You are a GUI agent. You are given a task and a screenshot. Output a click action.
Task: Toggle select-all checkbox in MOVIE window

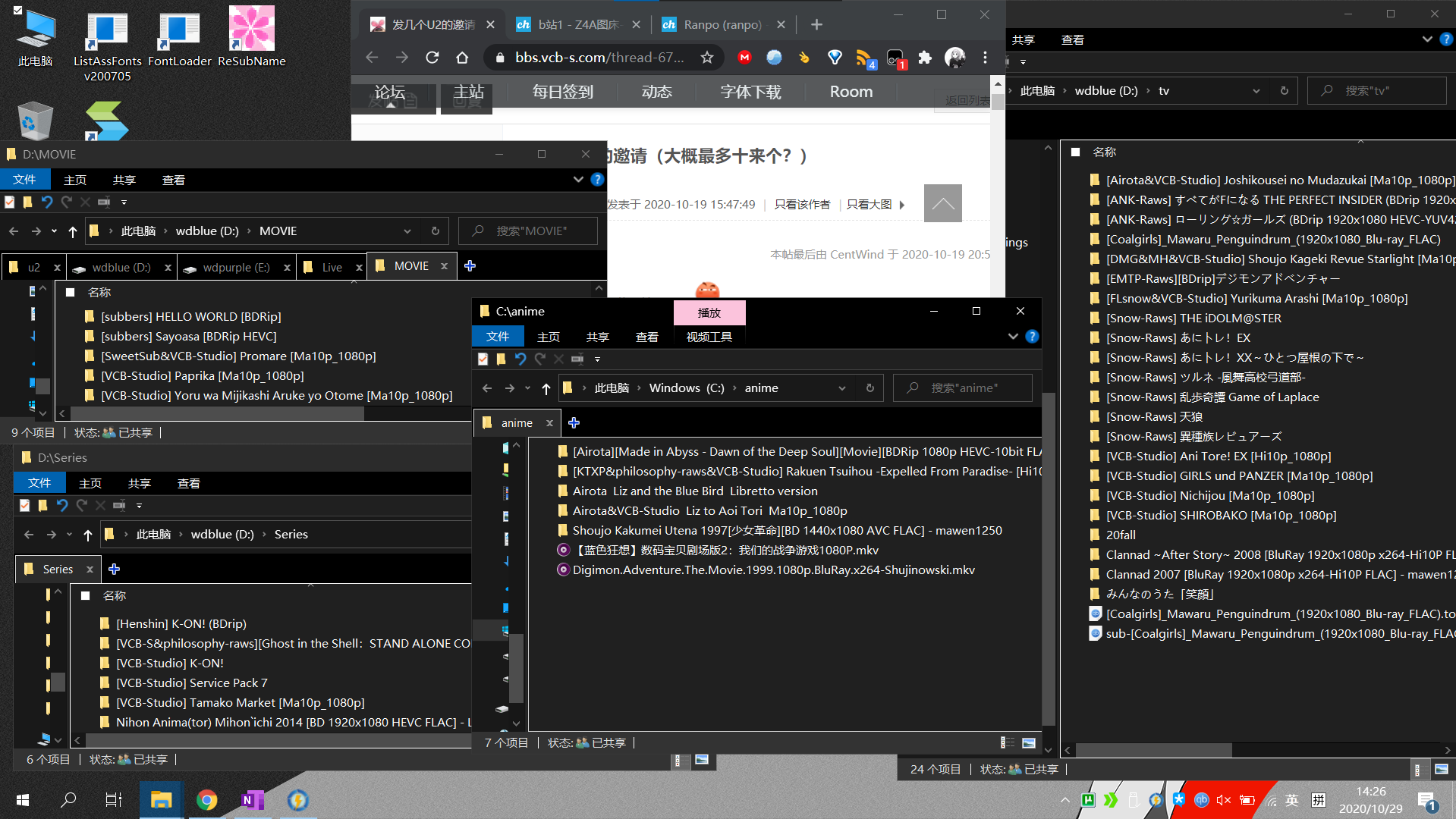(x=71, y=293)
